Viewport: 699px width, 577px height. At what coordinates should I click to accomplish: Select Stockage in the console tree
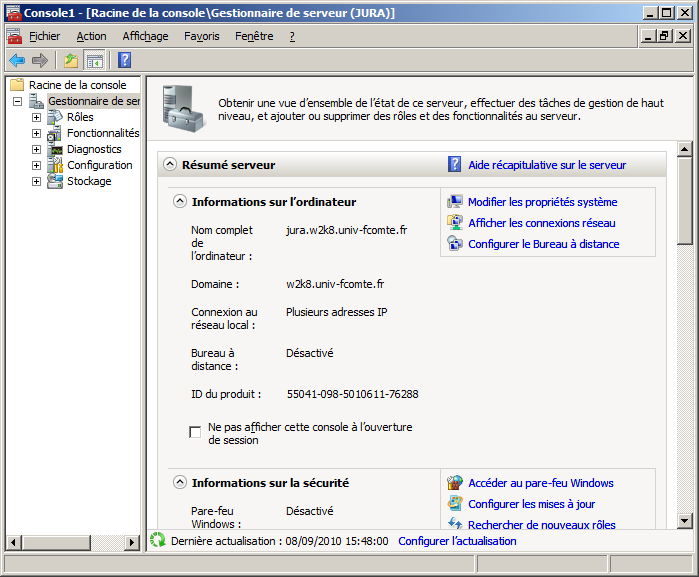coord(89,181)
